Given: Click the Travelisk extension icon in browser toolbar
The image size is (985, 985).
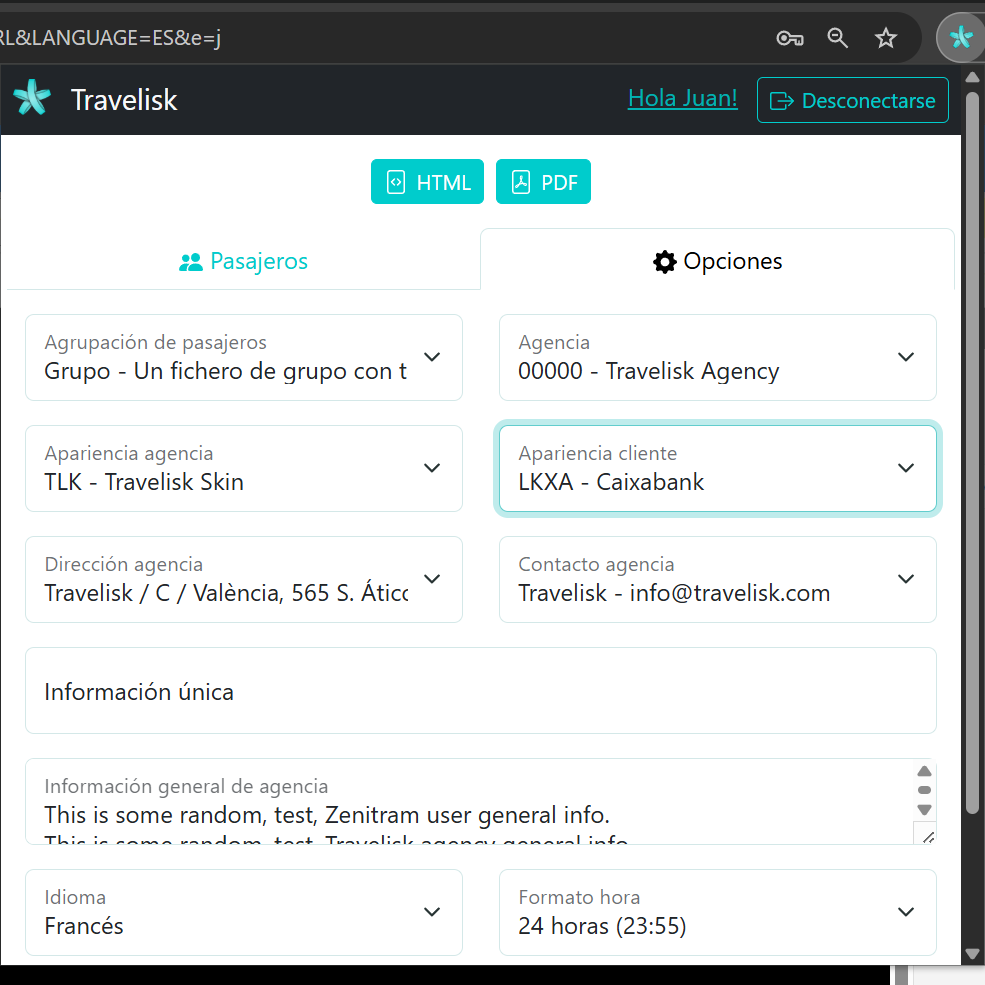Looking at the screenshot, I should pos(961,38).
